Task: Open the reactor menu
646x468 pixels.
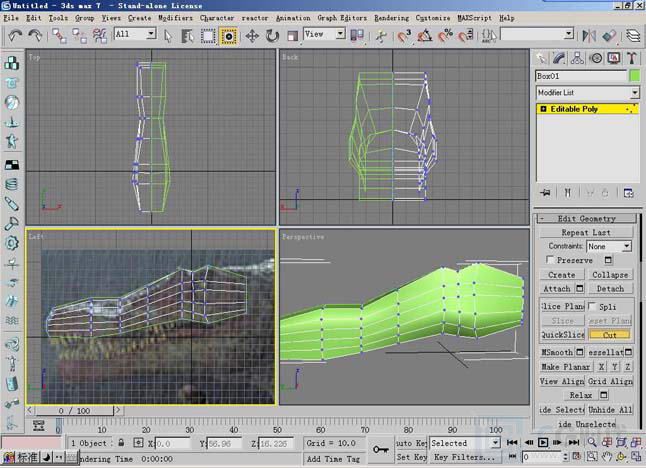Action: (255, 18)
